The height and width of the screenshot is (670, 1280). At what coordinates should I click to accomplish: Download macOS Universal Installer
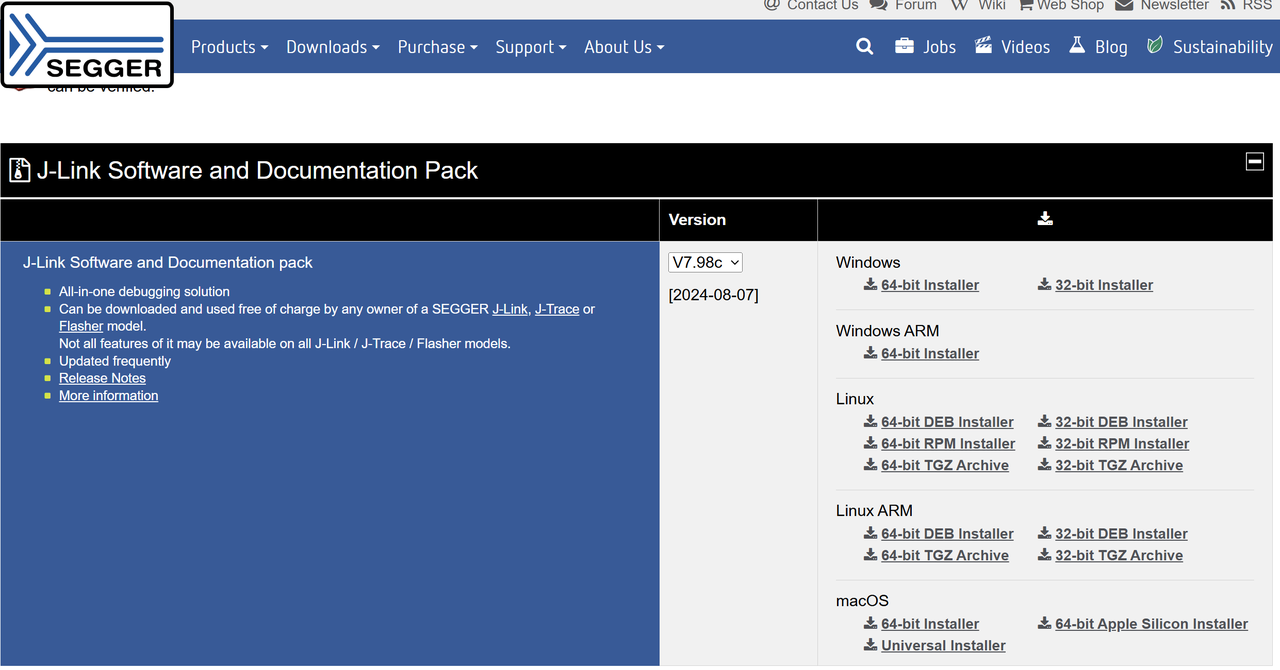[942, 646]
